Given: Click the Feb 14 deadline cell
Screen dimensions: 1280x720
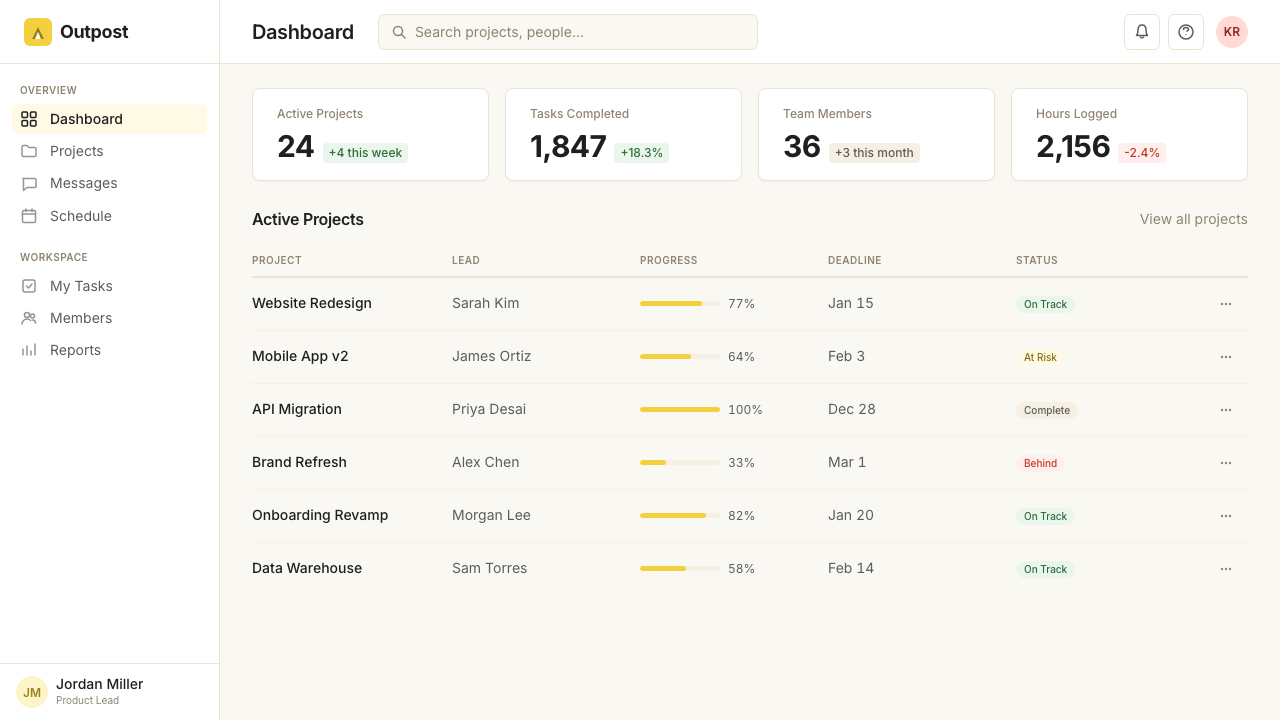Looking at the screenshot, I should click(851, 568).
